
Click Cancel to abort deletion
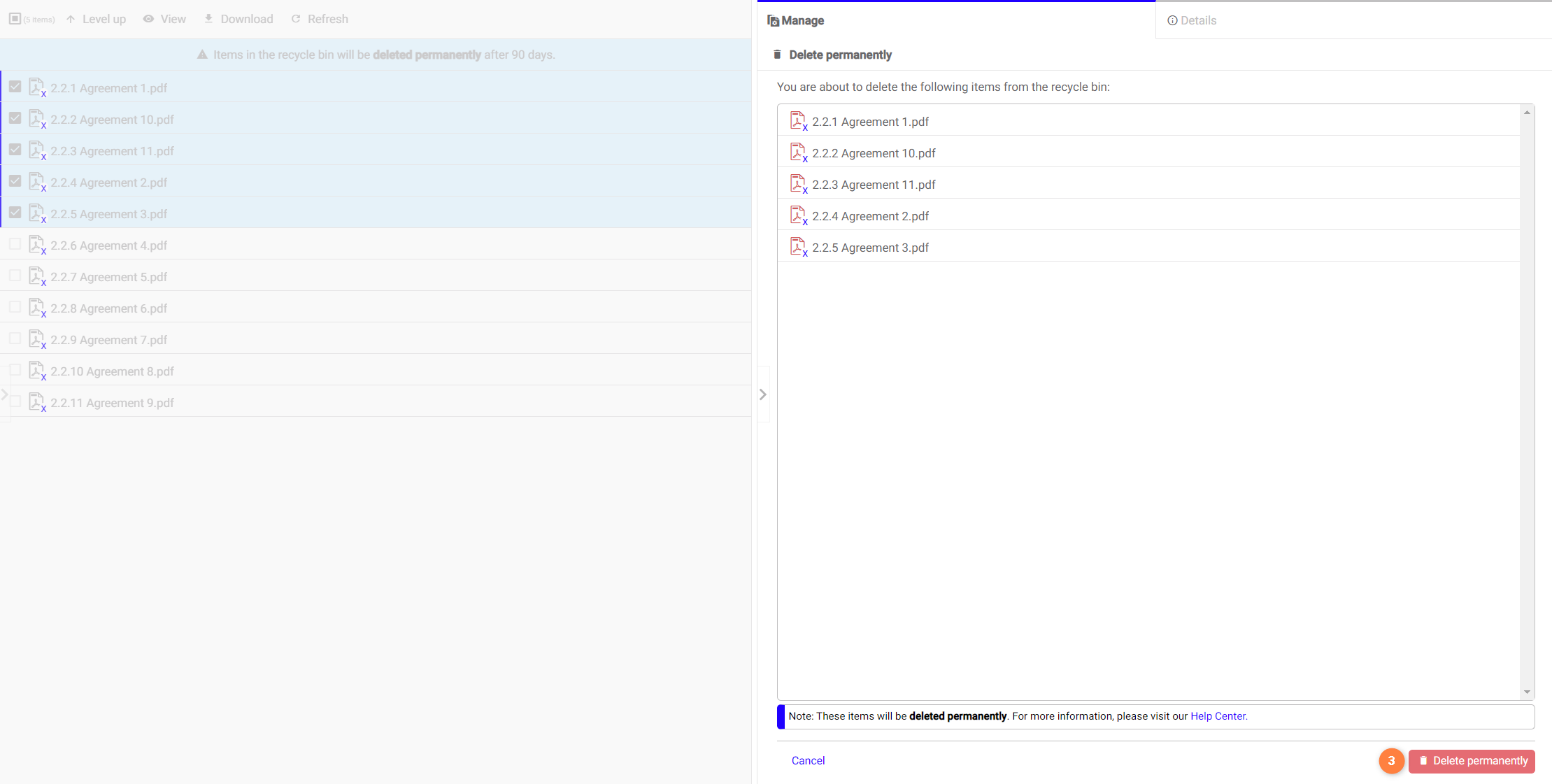coord(808,760)
